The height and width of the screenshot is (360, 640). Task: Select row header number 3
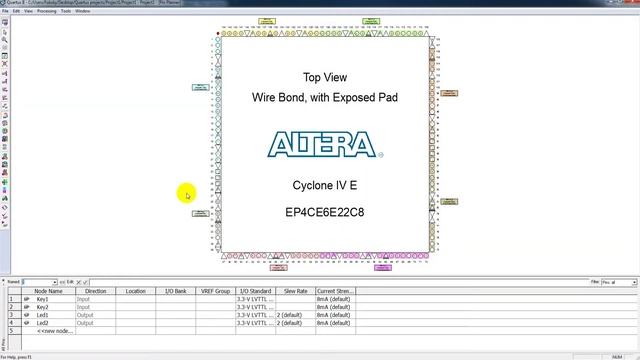[15, 315]
